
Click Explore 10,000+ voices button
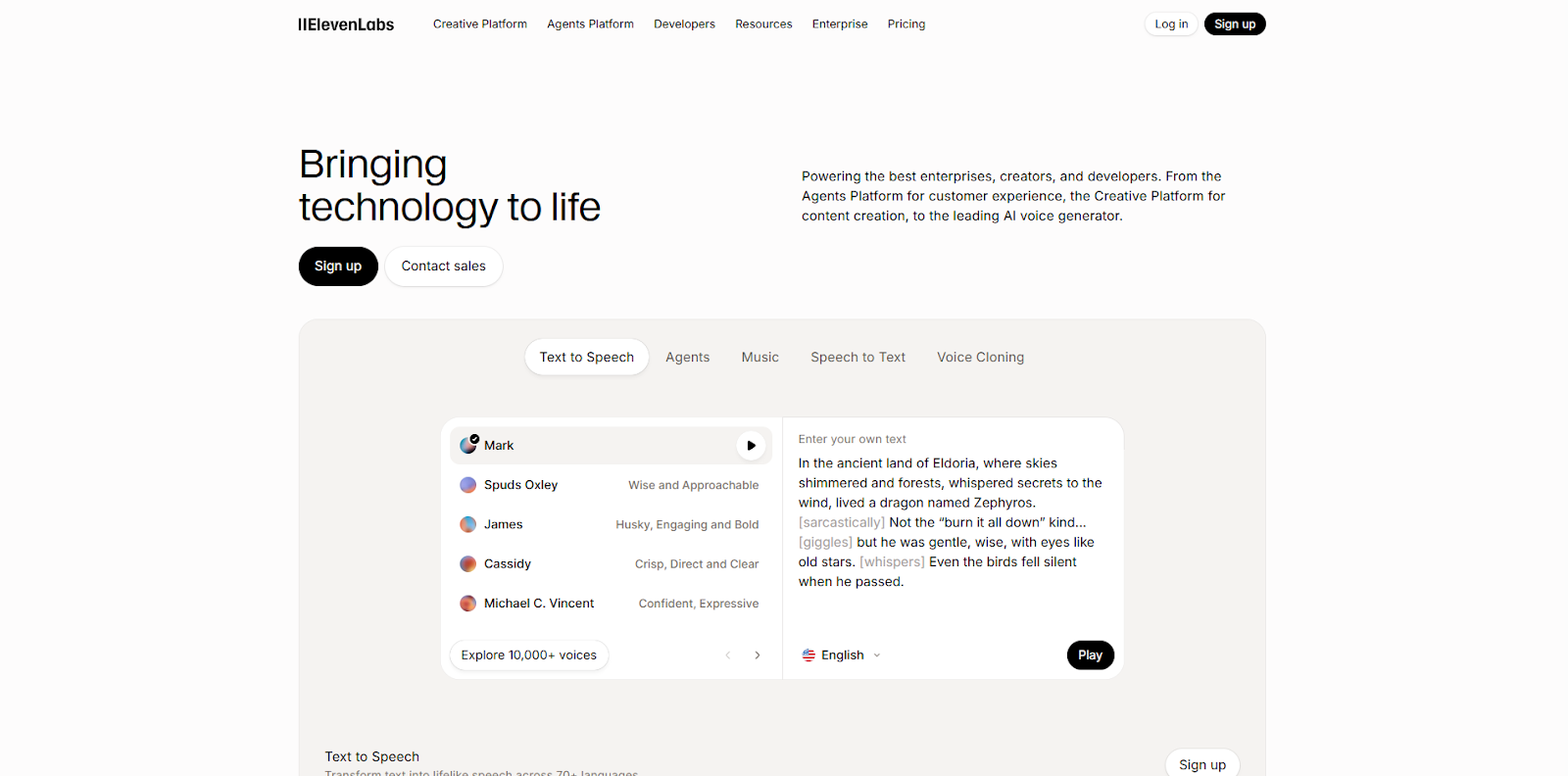(x=529, y=655)
